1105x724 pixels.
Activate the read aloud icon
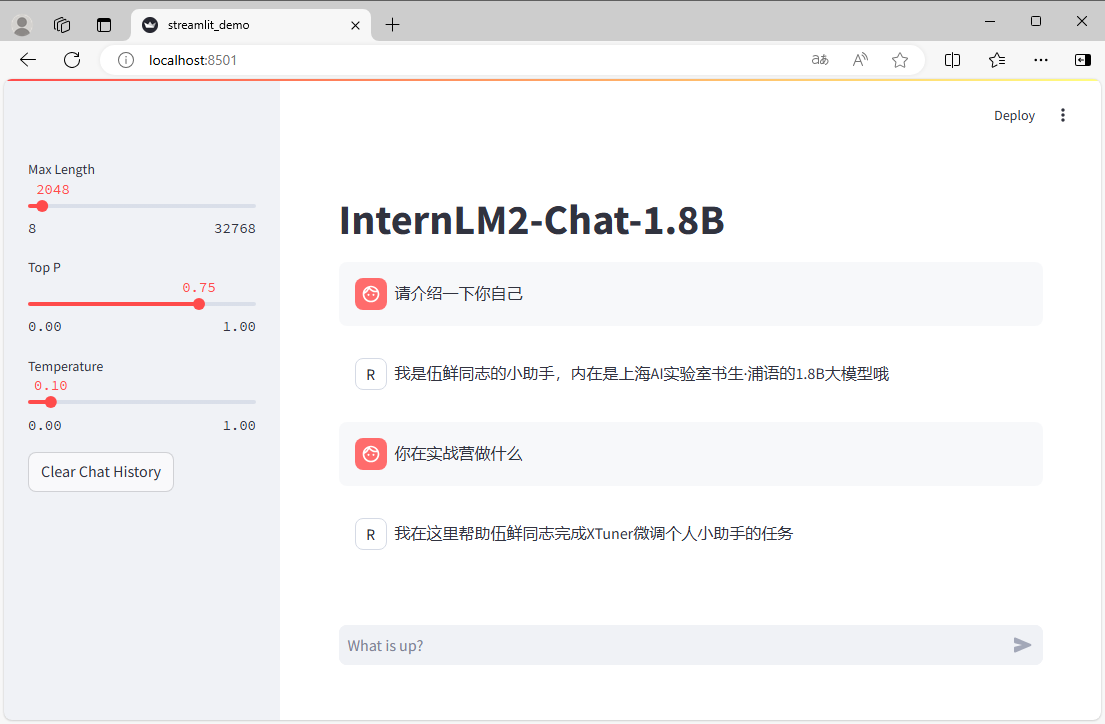tap(860, 60)
